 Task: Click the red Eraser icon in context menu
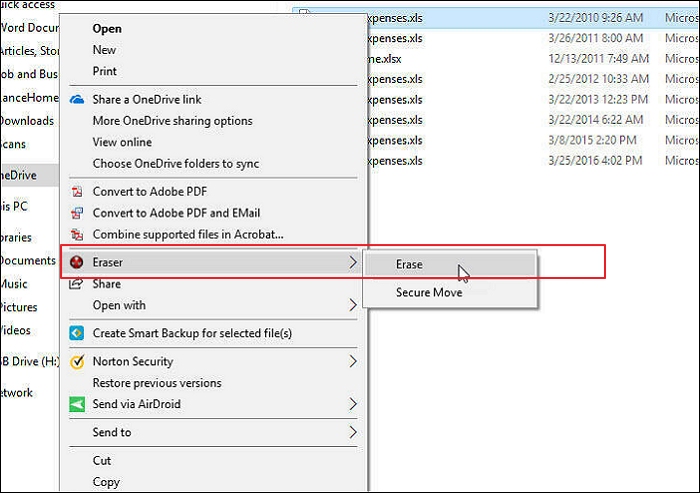tap(76, 262)
